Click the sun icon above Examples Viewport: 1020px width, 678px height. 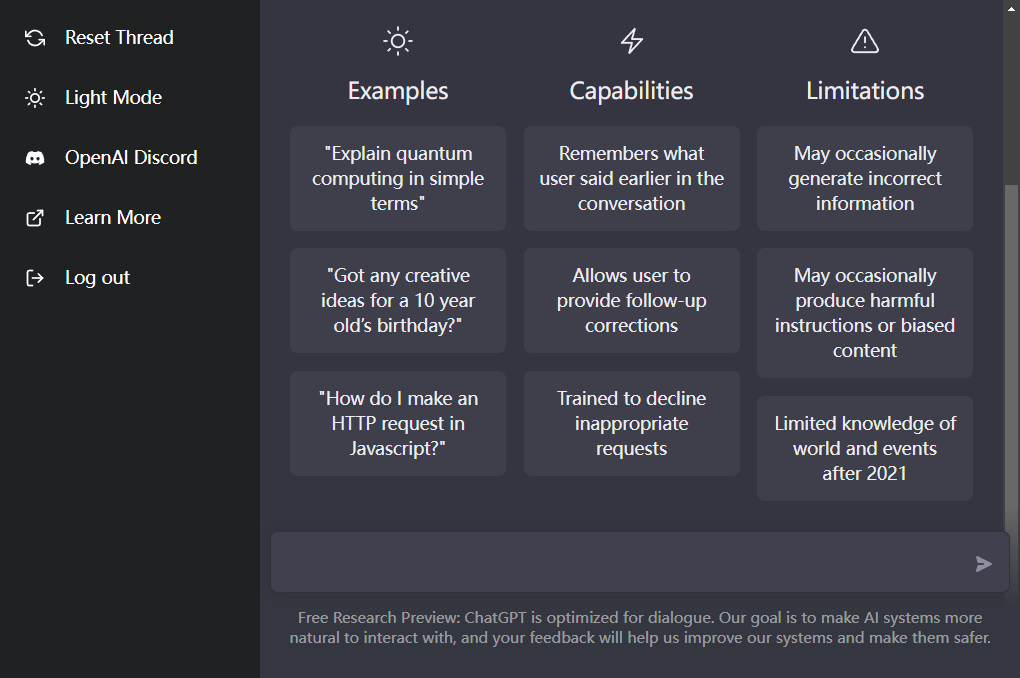coord(398,41)
